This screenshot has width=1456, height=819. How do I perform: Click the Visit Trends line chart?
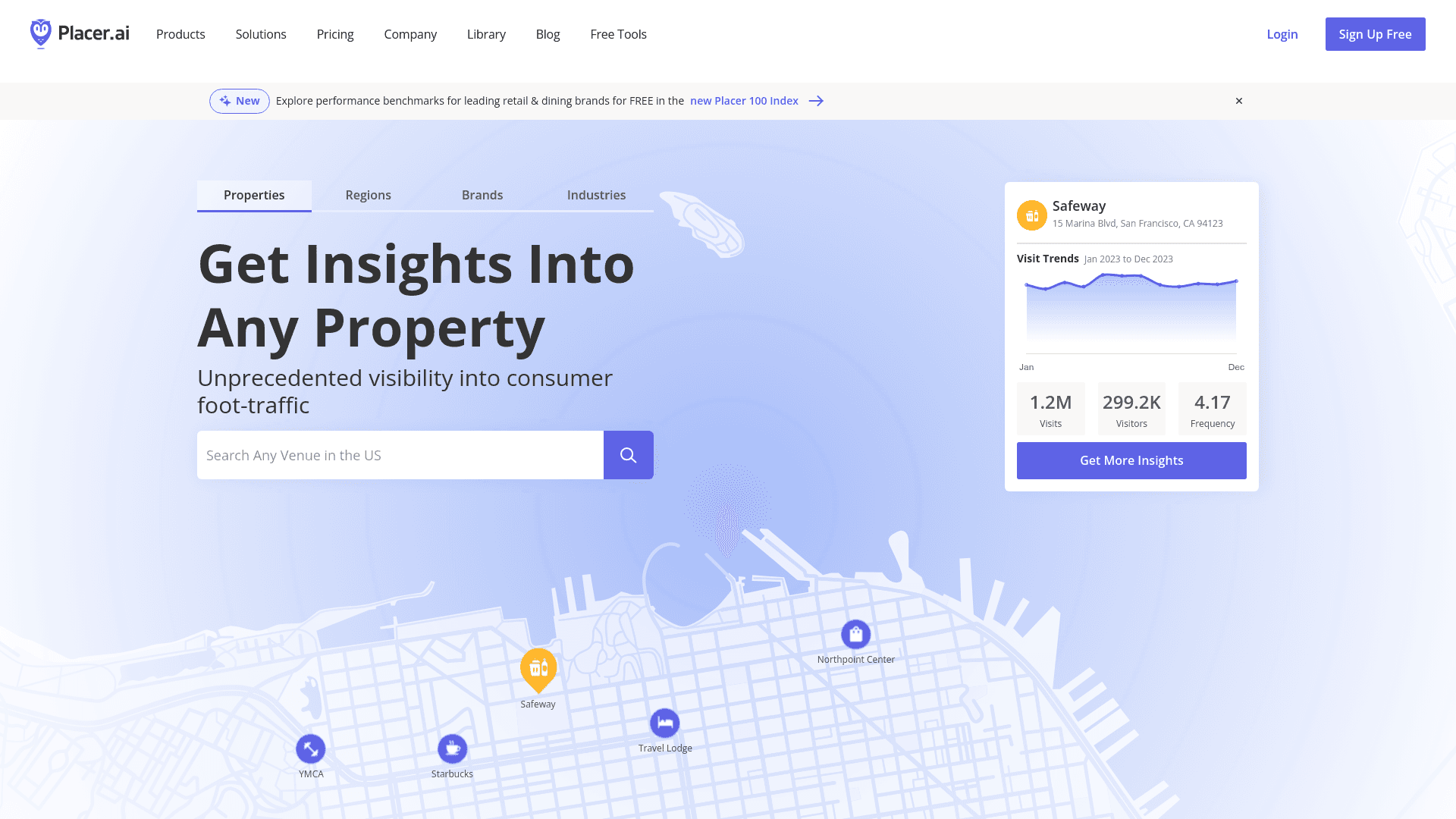click(1131, 315)
